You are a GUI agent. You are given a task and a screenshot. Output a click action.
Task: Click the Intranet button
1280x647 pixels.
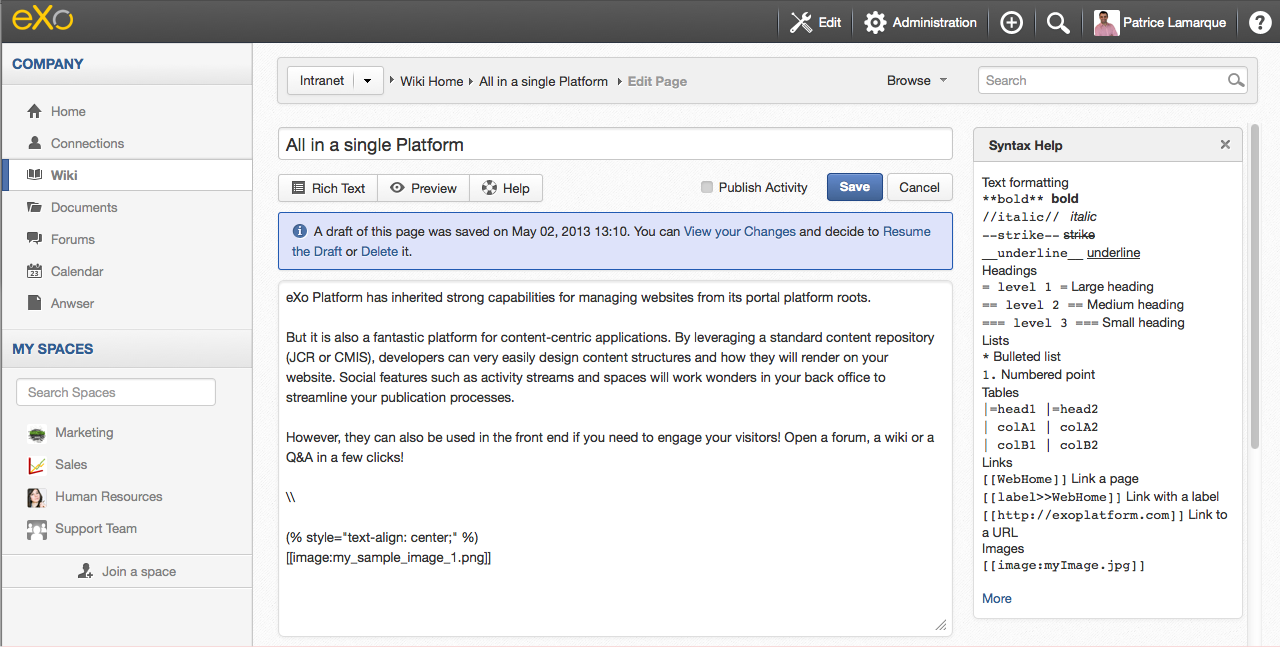[x=322, y=81]
